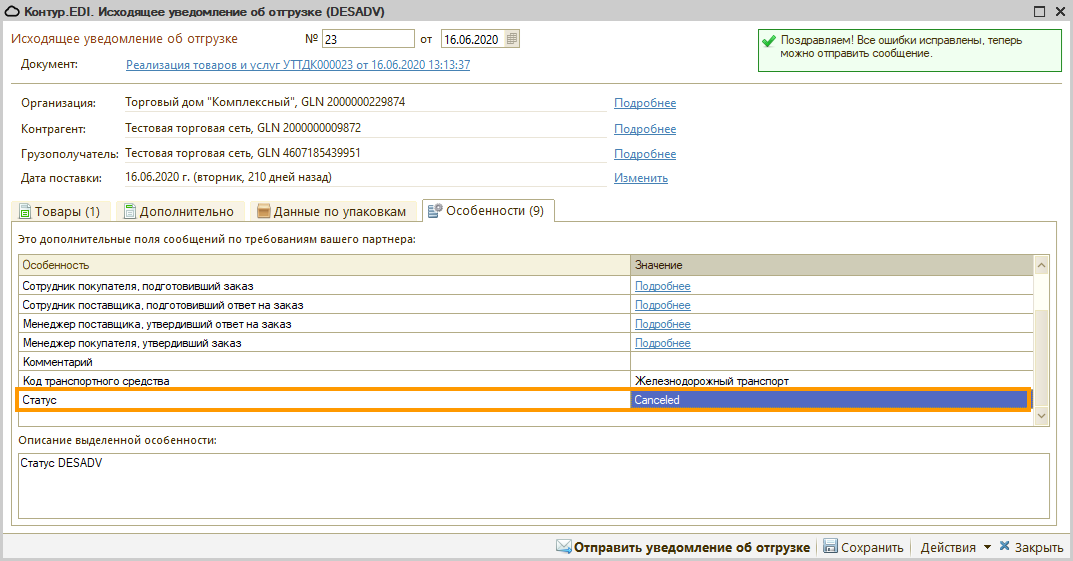Click the green checkmark success icon
Viewport: 1073px width, 561px height.
pyautogui.click(x=768, y=42)
